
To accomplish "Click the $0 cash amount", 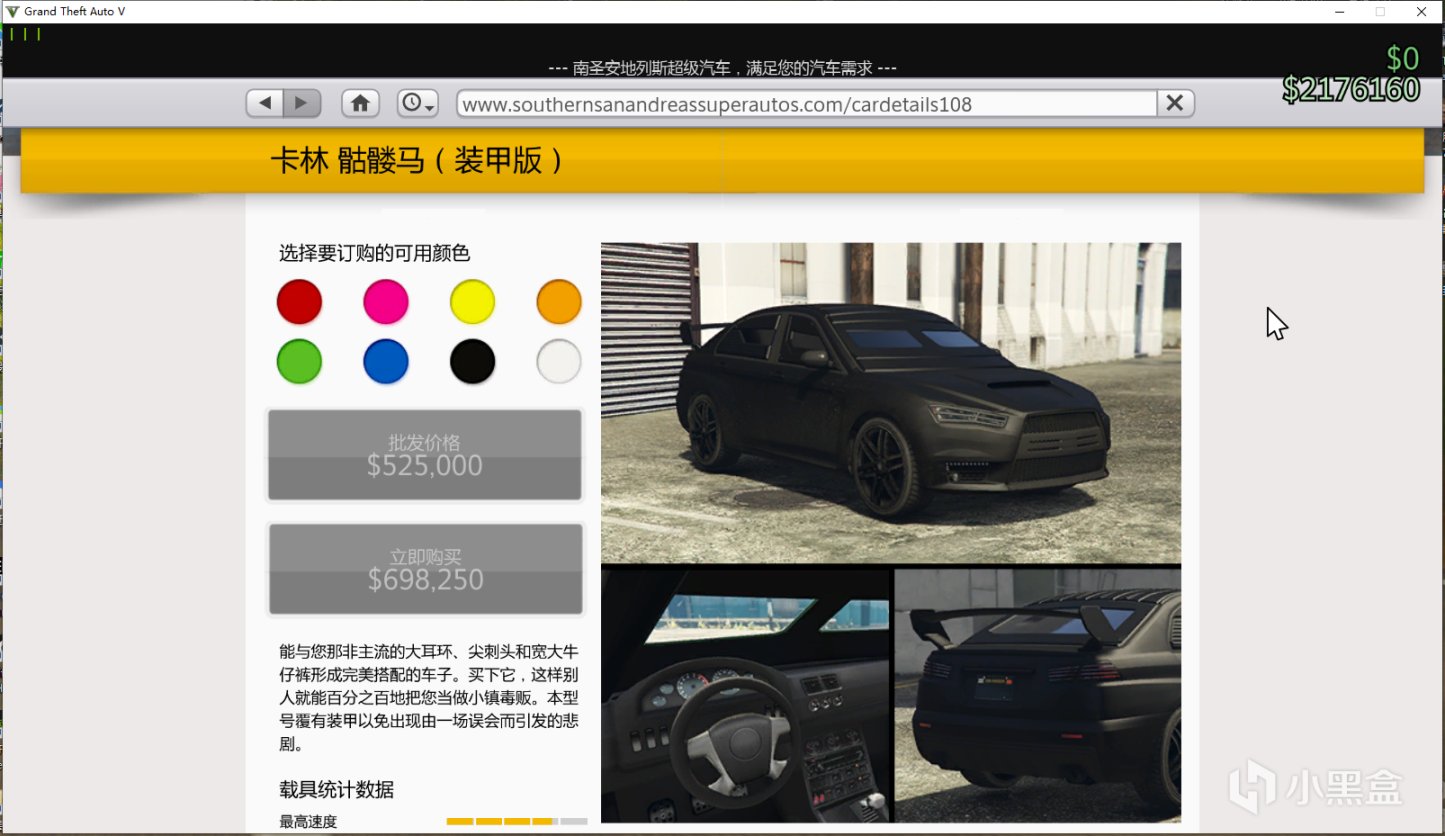I will click(1403, 58).
